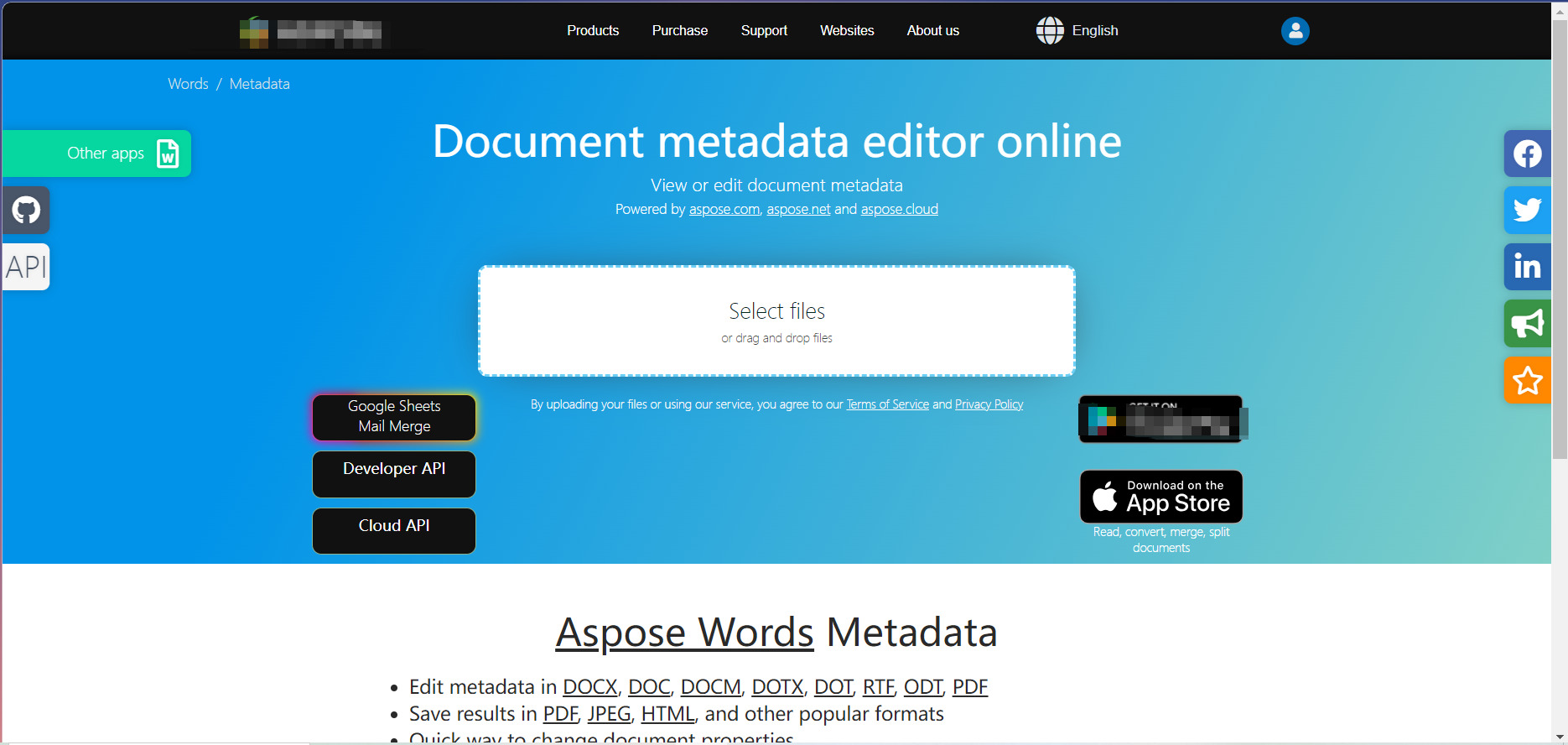
Task: Open the Other apps panel
Action: pyautogui.click(x=96, y=154)
